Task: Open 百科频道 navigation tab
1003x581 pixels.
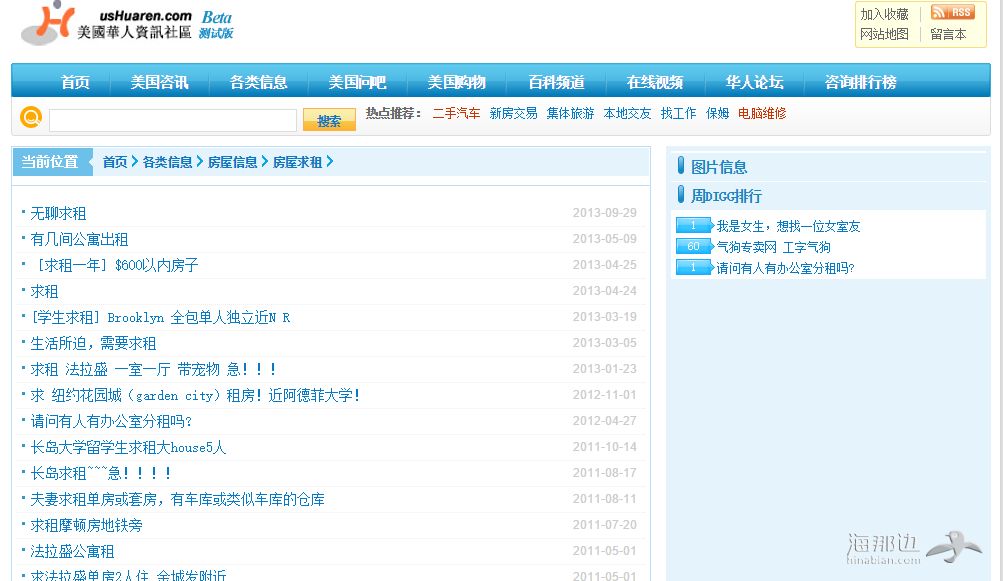Action: click(x=556, y=82)
